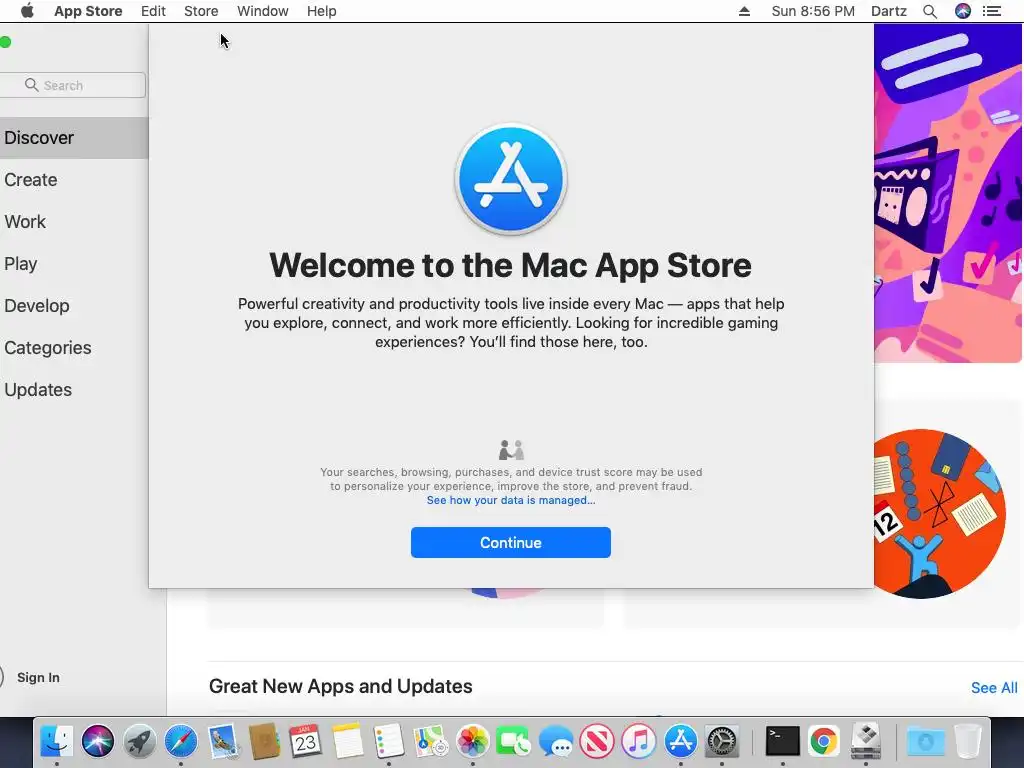Viewport: 1024px width, 768px height.
Task: Focus the App Store Search field
Action: click(72, 86)
